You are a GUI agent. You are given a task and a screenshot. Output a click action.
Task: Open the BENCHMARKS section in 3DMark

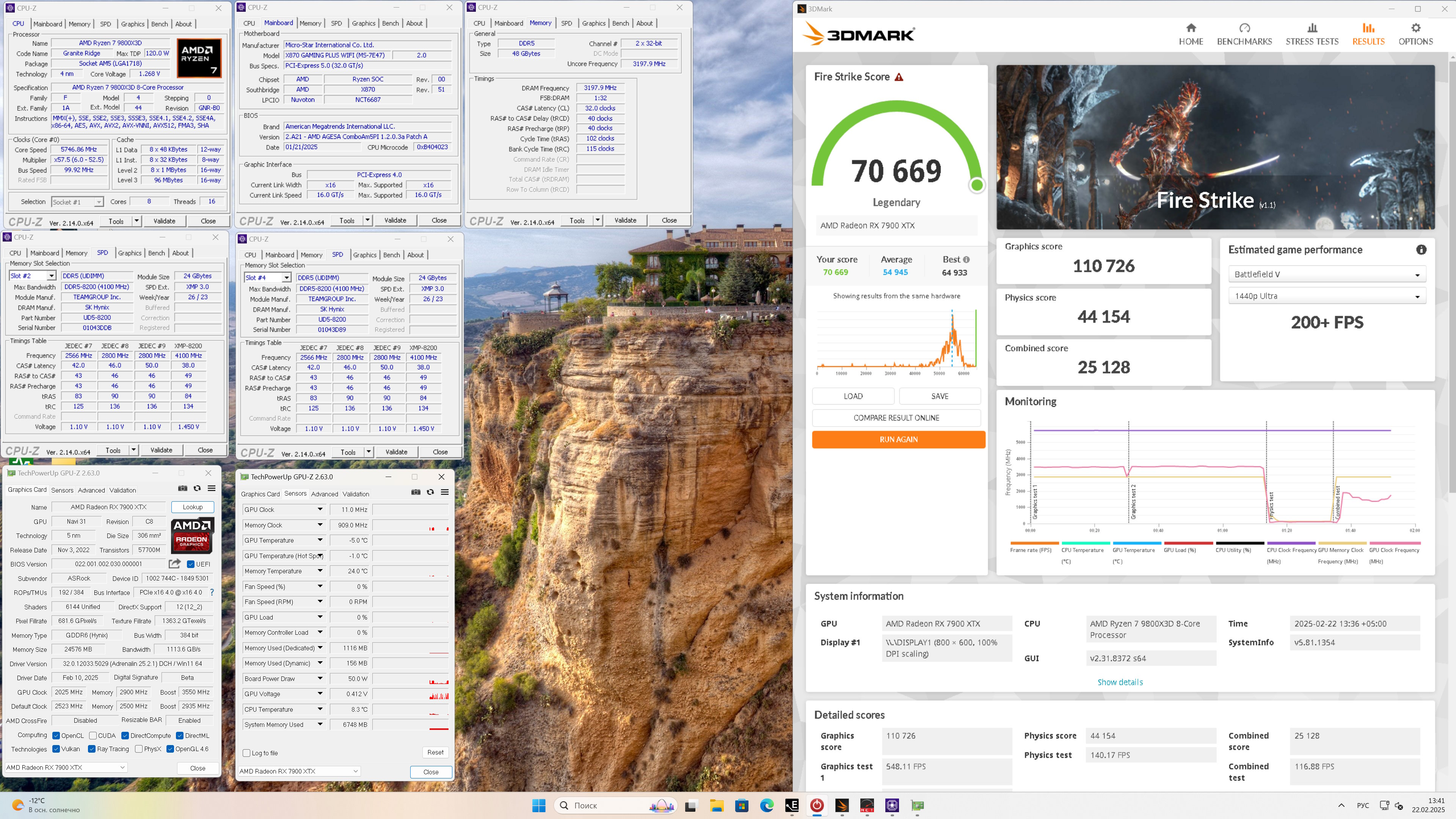pos(1244,34)
